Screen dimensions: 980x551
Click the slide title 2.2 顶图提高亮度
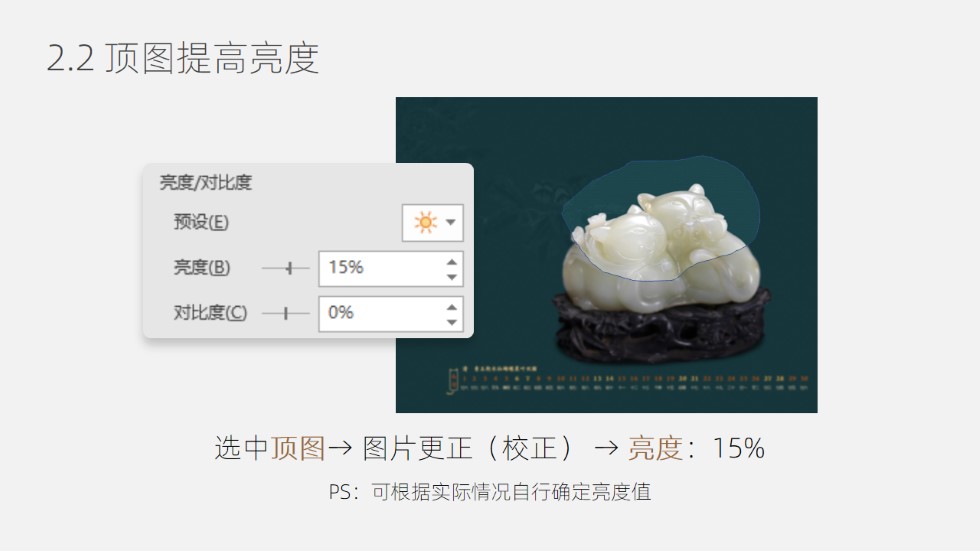coord(182,58)
